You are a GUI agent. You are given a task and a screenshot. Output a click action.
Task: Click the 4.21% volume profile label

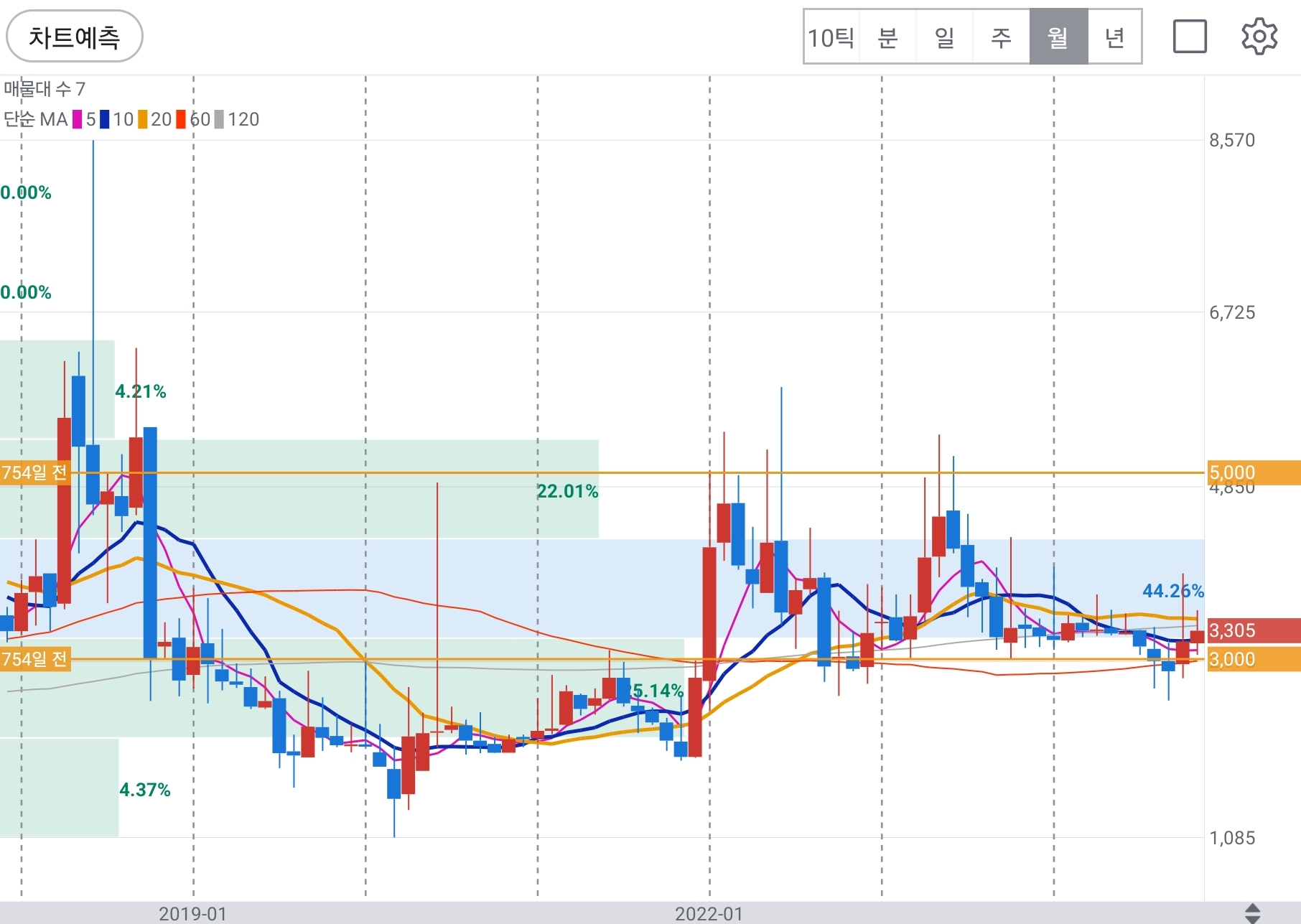tap(141, 391)
